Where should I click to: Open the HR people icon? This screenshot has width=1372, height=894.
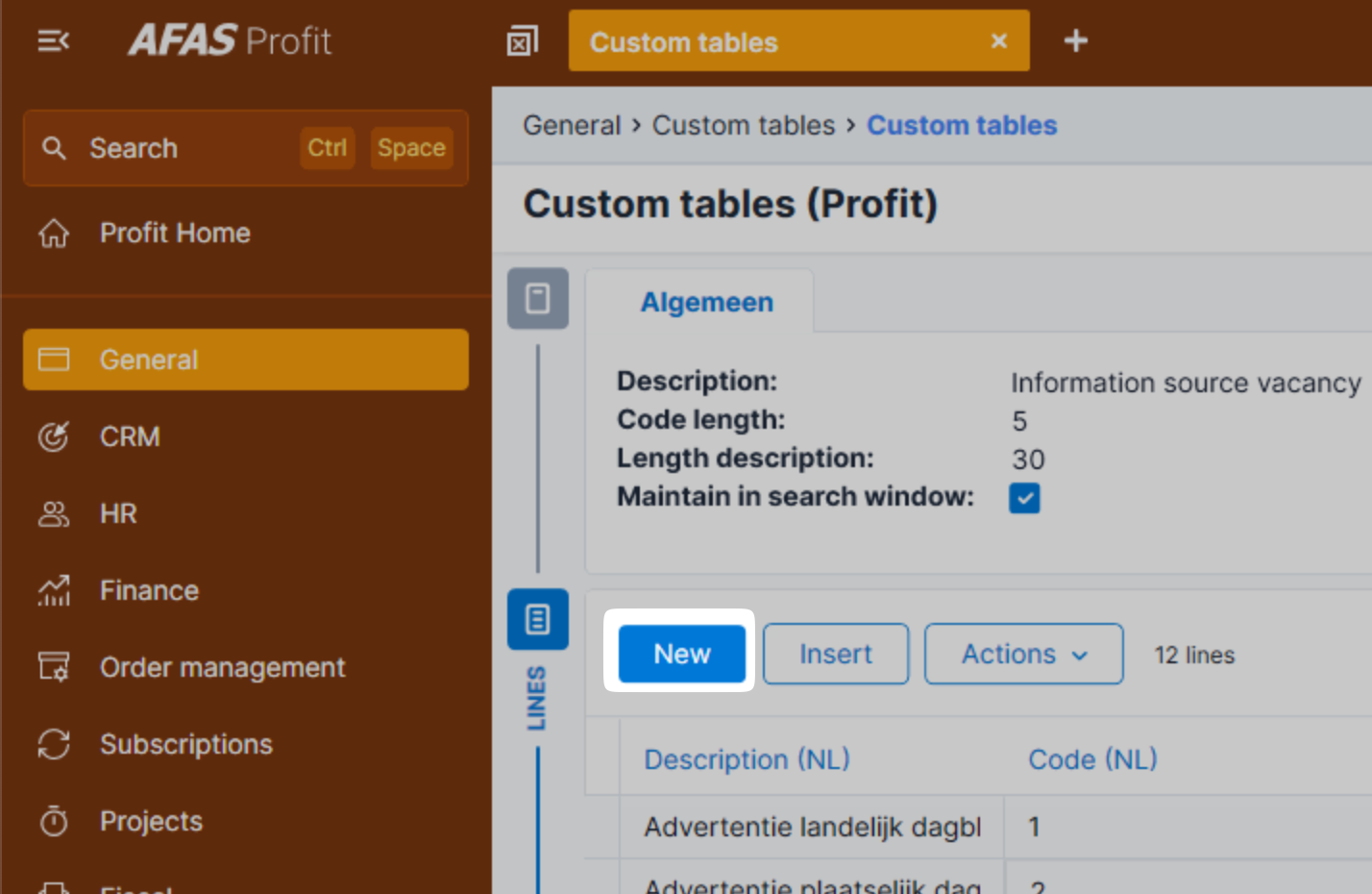click(x=54, y=514)
